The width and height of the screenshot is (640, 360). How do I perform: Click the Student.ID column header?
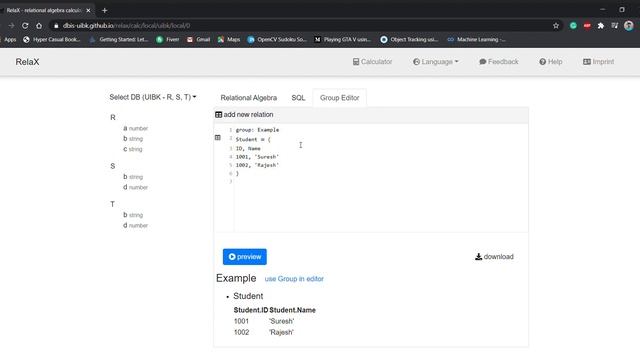click(251, 310)
